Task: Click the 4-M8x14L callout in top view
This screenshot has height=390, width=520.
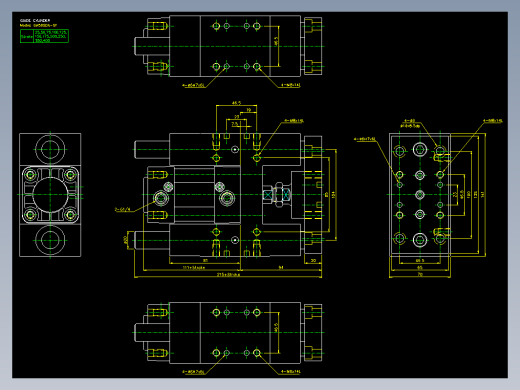Action: pos(290,85)
